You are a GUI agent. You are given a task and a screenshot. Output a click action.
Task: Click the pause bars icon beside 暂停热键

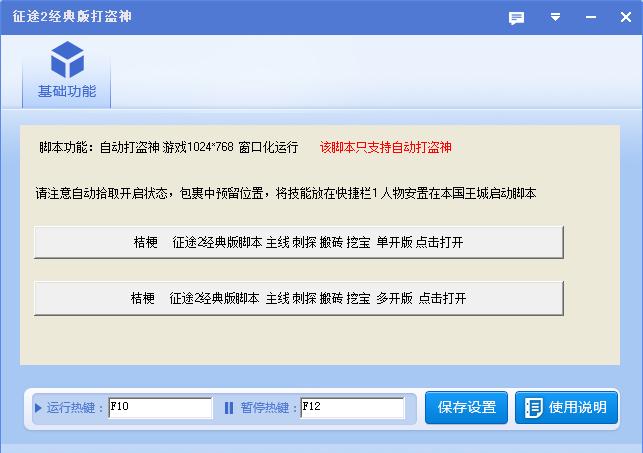tap(229, 408)
